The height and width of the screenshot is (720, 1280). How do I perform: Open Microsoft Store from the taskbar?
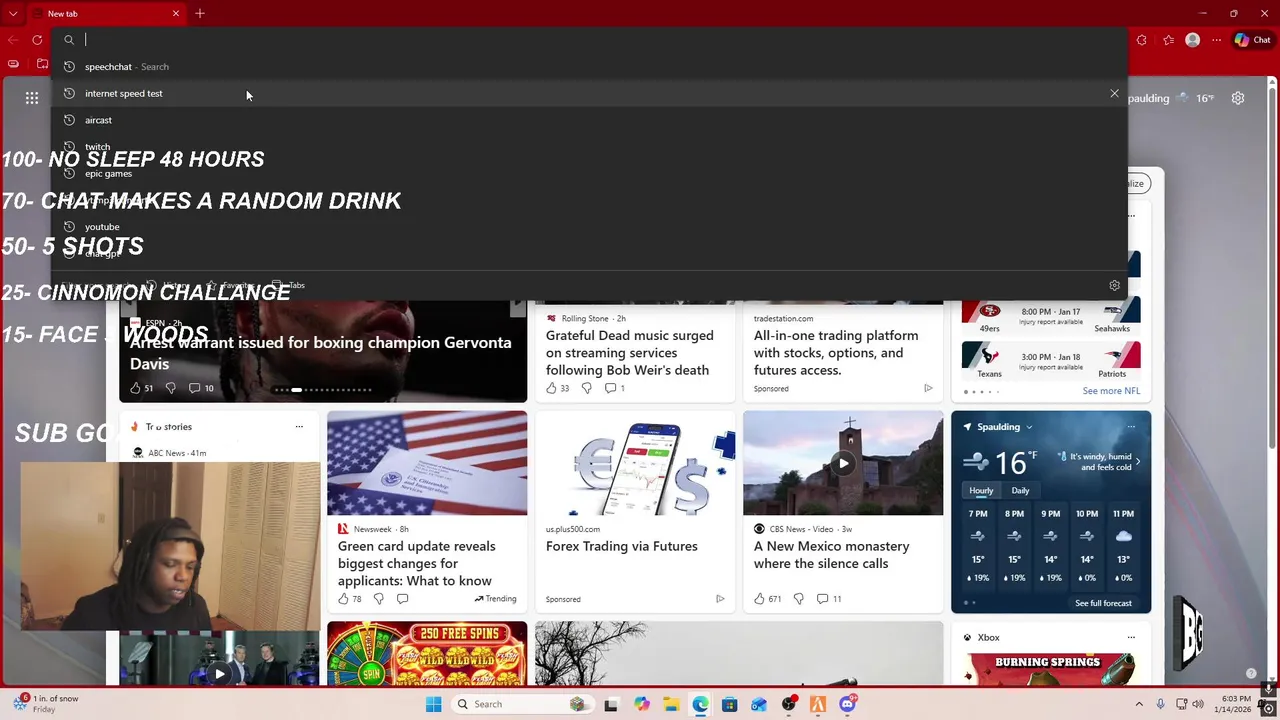[x=729, y=704]
